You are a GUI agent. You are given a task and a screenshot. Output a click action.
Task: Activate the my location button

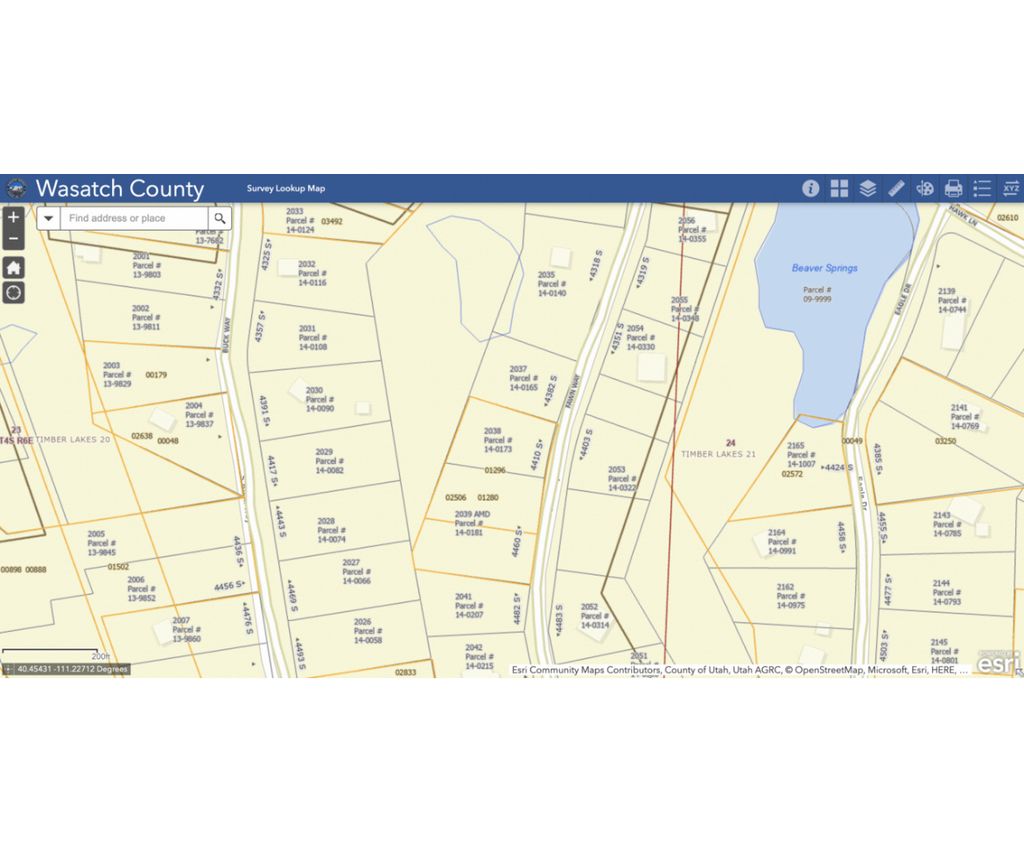click(13, 293)
